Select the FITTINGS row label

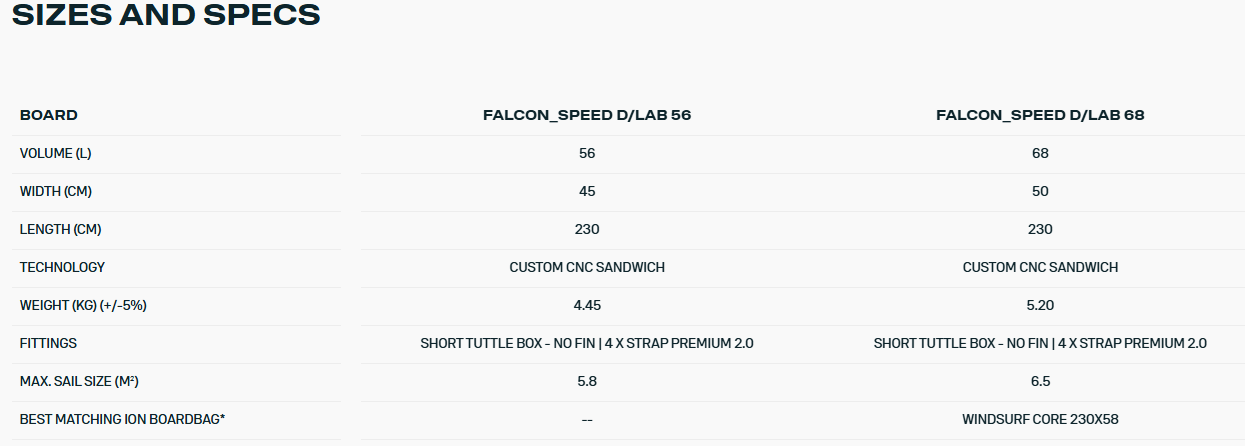[x=48, y=343]
